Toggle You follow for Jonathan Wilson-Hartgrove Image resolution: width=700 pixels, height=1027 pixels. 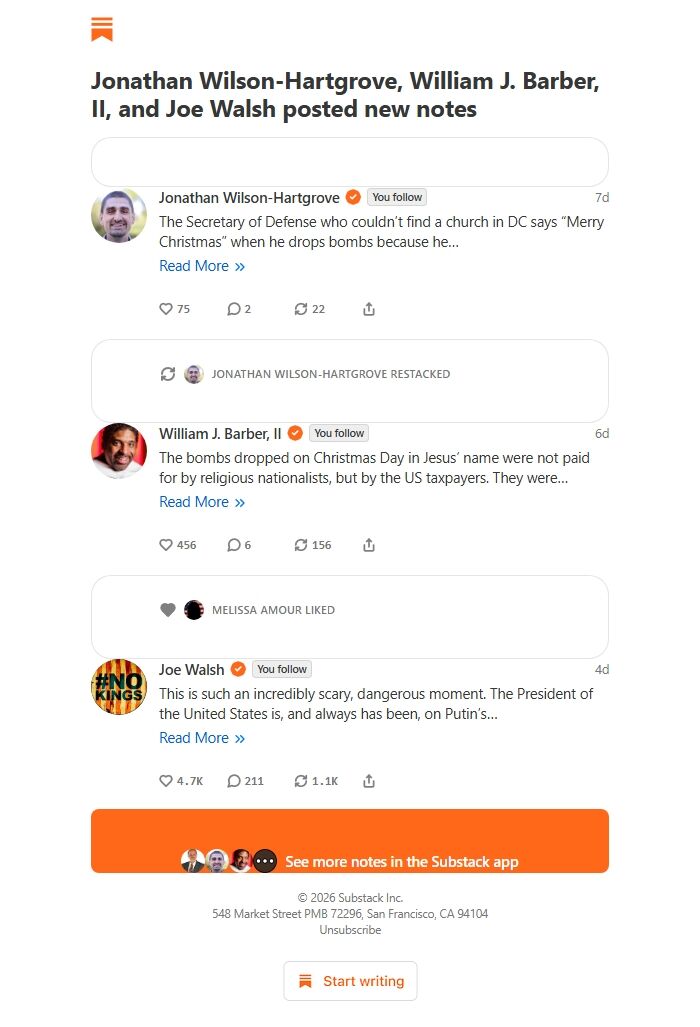[x=396, y=197]
